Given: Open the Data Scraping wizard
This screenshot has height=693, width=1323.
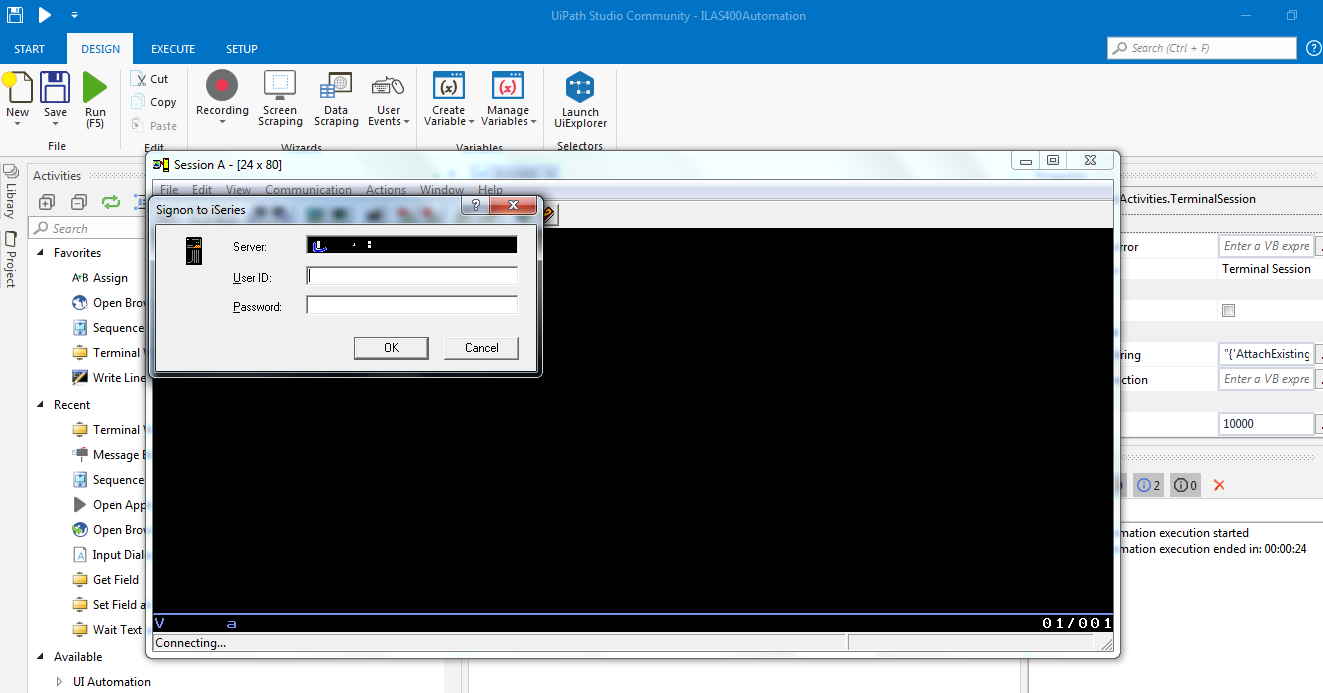Looking at the screenshot, I should (336, 86).
